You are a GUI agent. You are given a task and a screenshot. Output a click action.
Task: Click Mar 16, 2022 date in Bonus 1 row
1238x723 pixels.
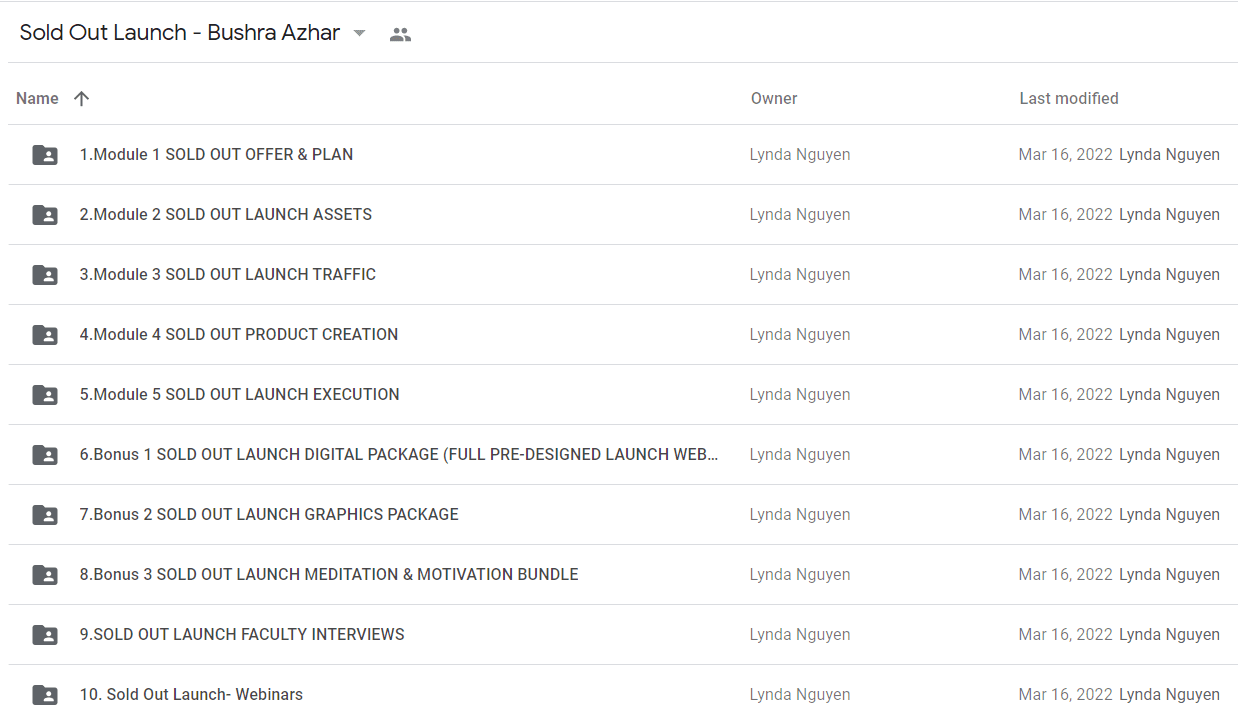click(1066, 454)
